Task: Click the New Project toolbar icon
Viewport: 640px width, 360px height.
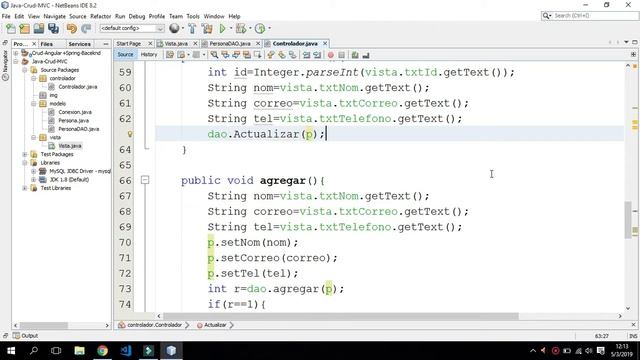Action: pyautogui.click(x=25, y=29)
